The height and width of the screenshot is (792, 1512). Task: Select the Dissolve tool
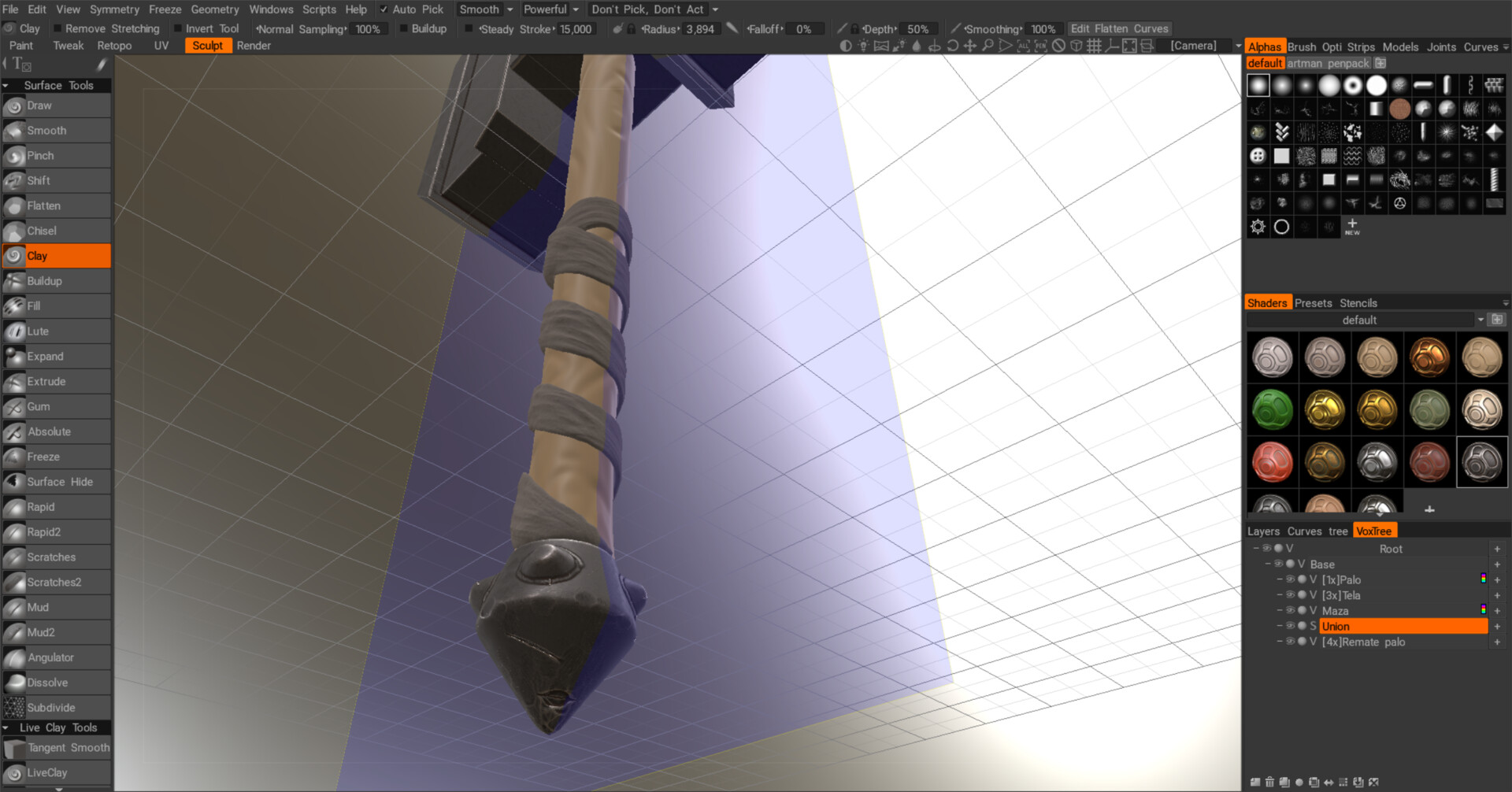point(56,683)
